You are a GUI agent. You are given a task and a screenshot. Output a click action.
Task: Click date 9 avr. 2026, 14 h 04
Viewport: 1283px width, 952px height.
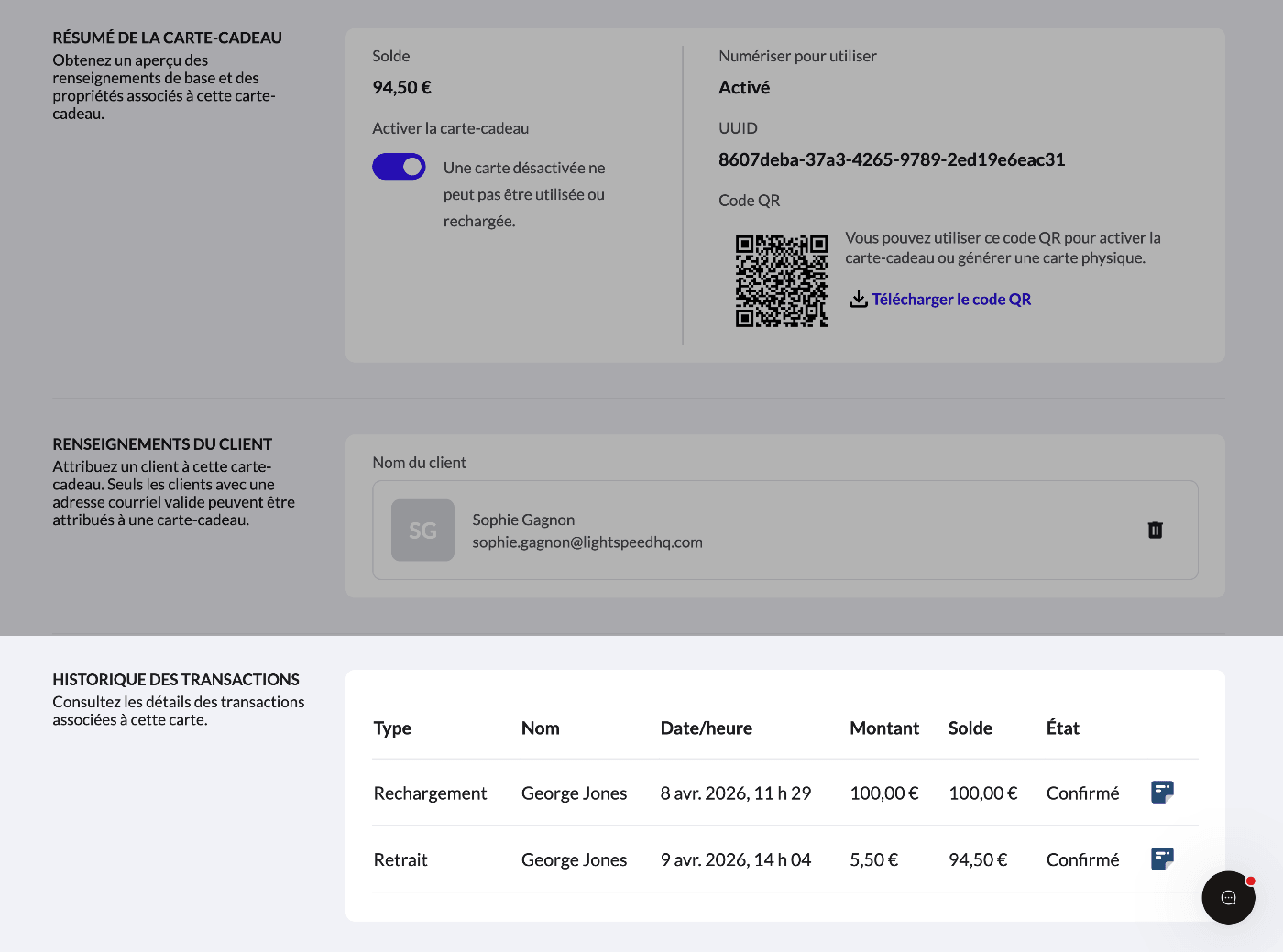click(x=736, y=859)
